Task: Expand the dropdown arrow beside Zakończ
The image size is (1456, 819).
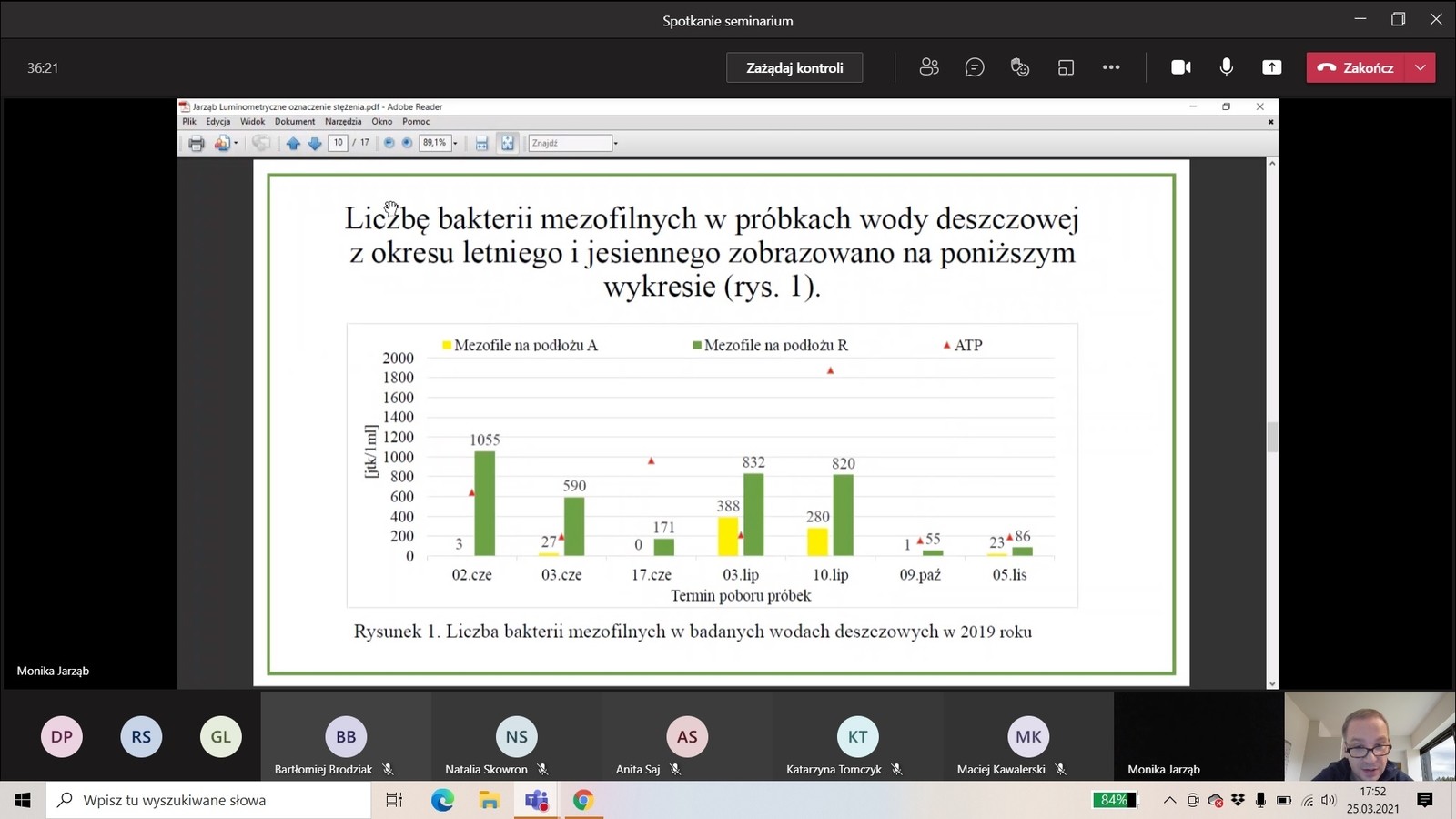Action: (x=1421, y=67)
